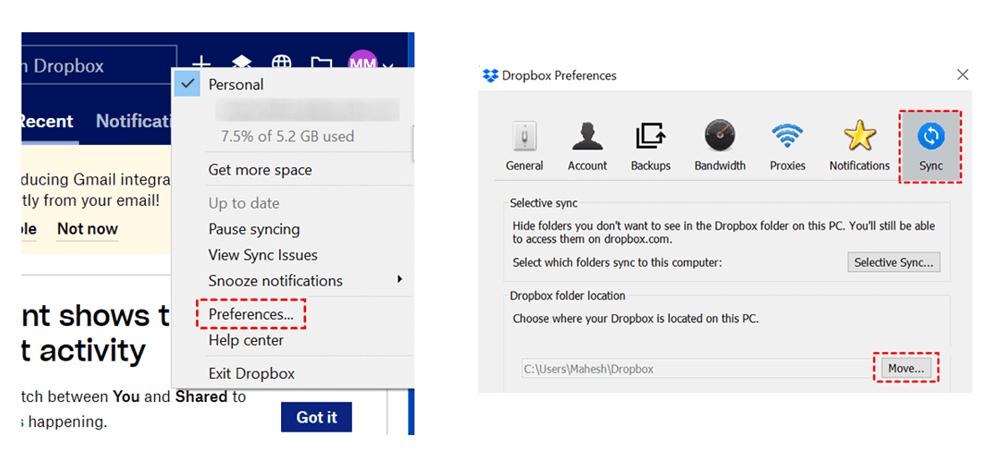This screenshot has width=1000, height=461.
Task: Close the Dropbox Preferences window
Action: click(x=963, y=75)
